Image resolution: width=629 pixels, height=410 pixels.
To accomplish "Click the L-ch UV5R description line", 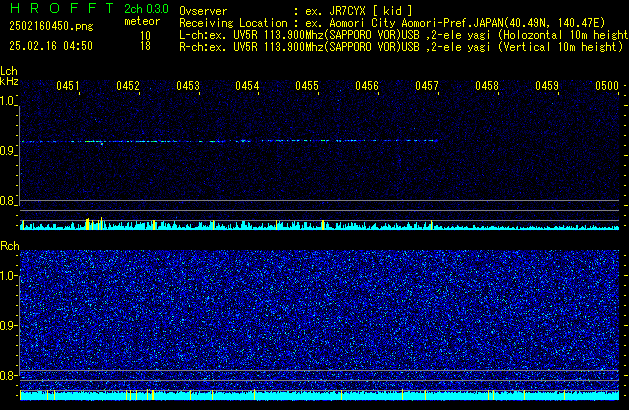I will pos(404,35).
